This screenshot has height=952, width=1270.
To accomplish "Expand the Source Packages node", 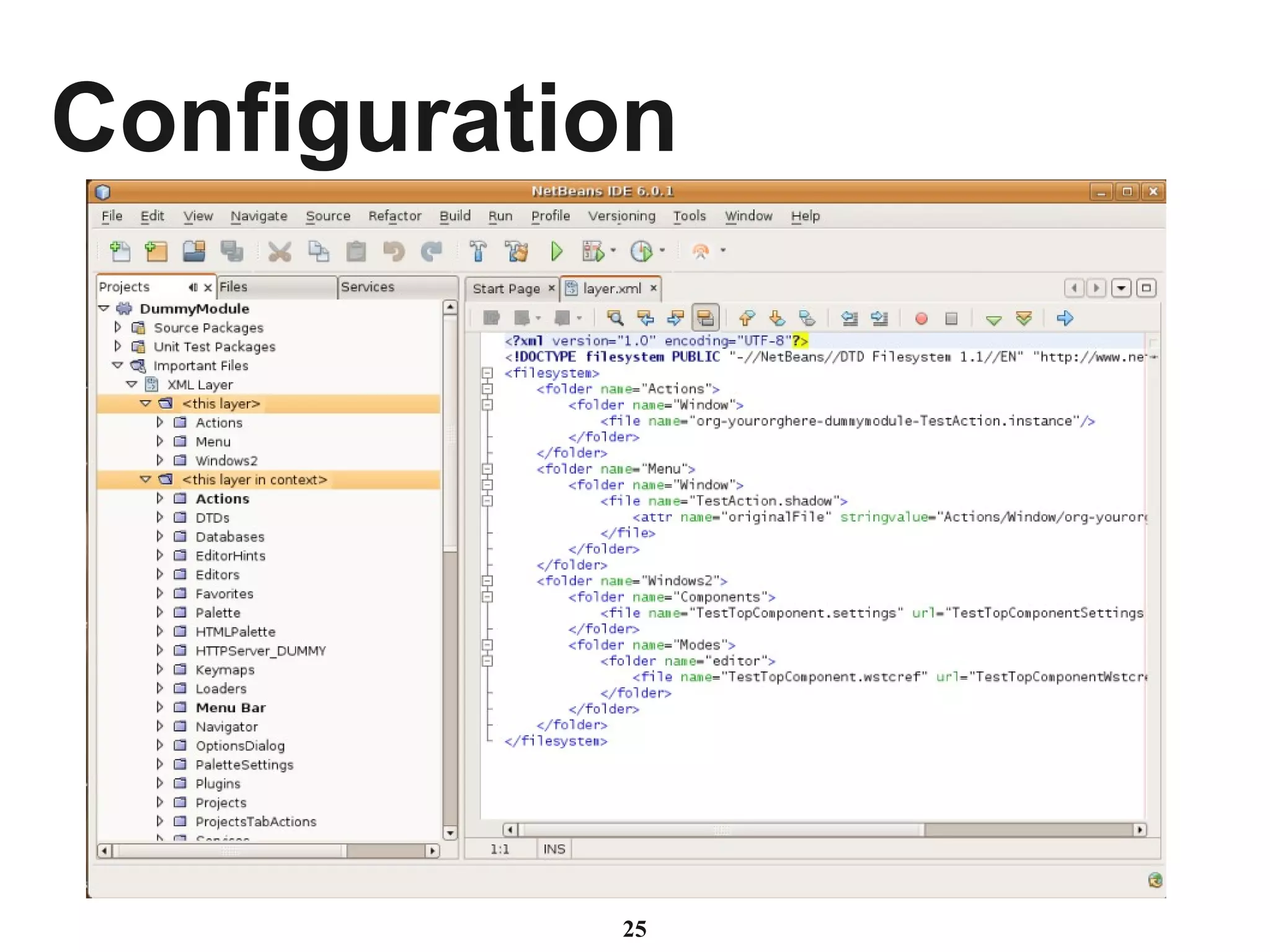I will 118,327.
